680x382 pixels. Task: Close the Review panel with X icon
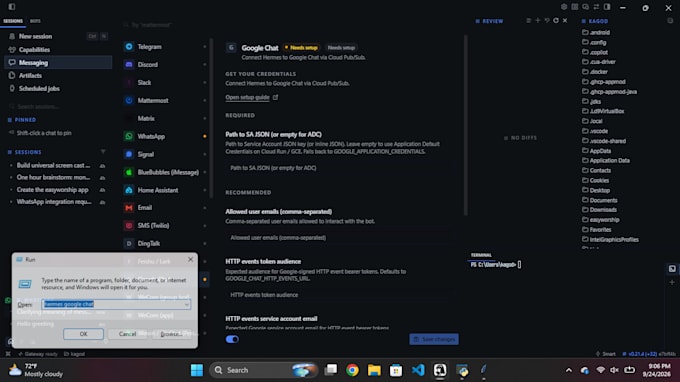[x=565, y=20]
